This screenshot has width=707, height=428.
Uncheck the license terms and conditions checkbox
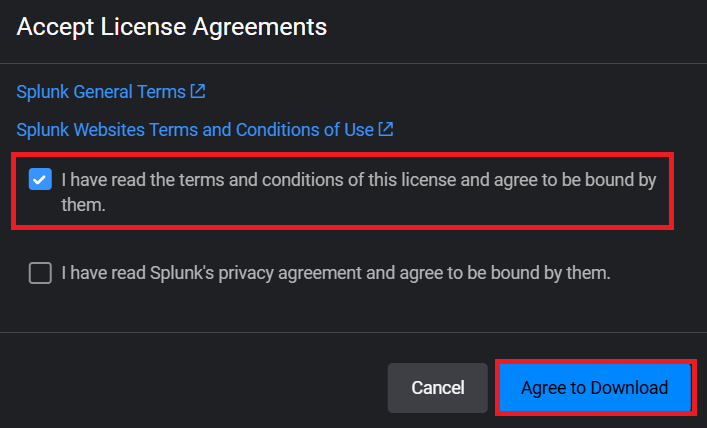point(40,181)
